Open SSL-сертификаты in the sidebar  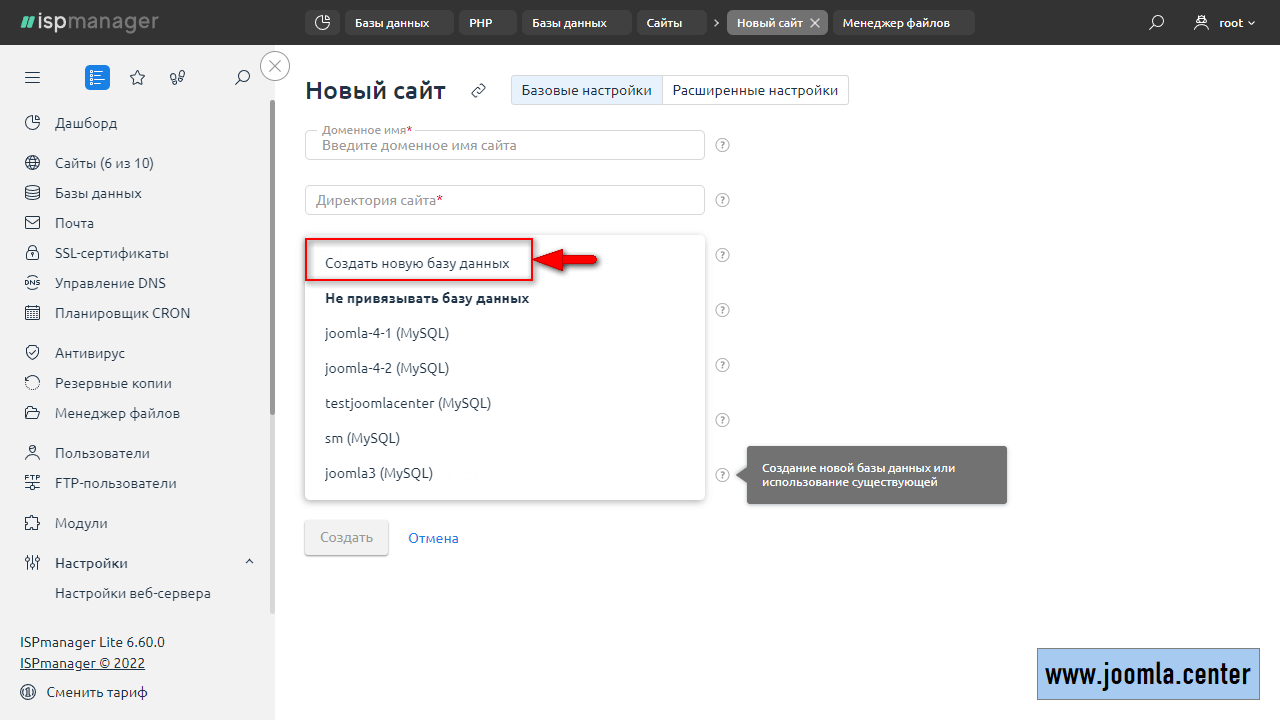pyautogui.click(x=111, y=253)
